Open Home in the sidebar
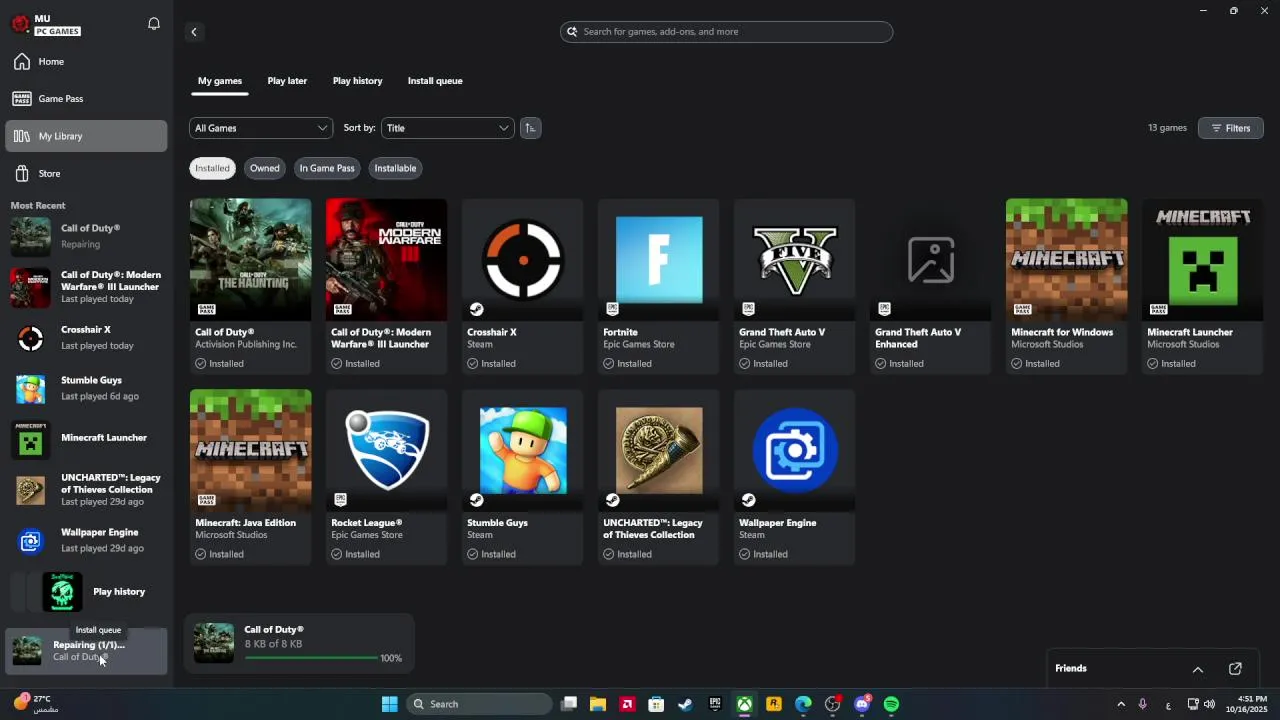Screen dimensions: 1280x720 (x=86, y=62)
